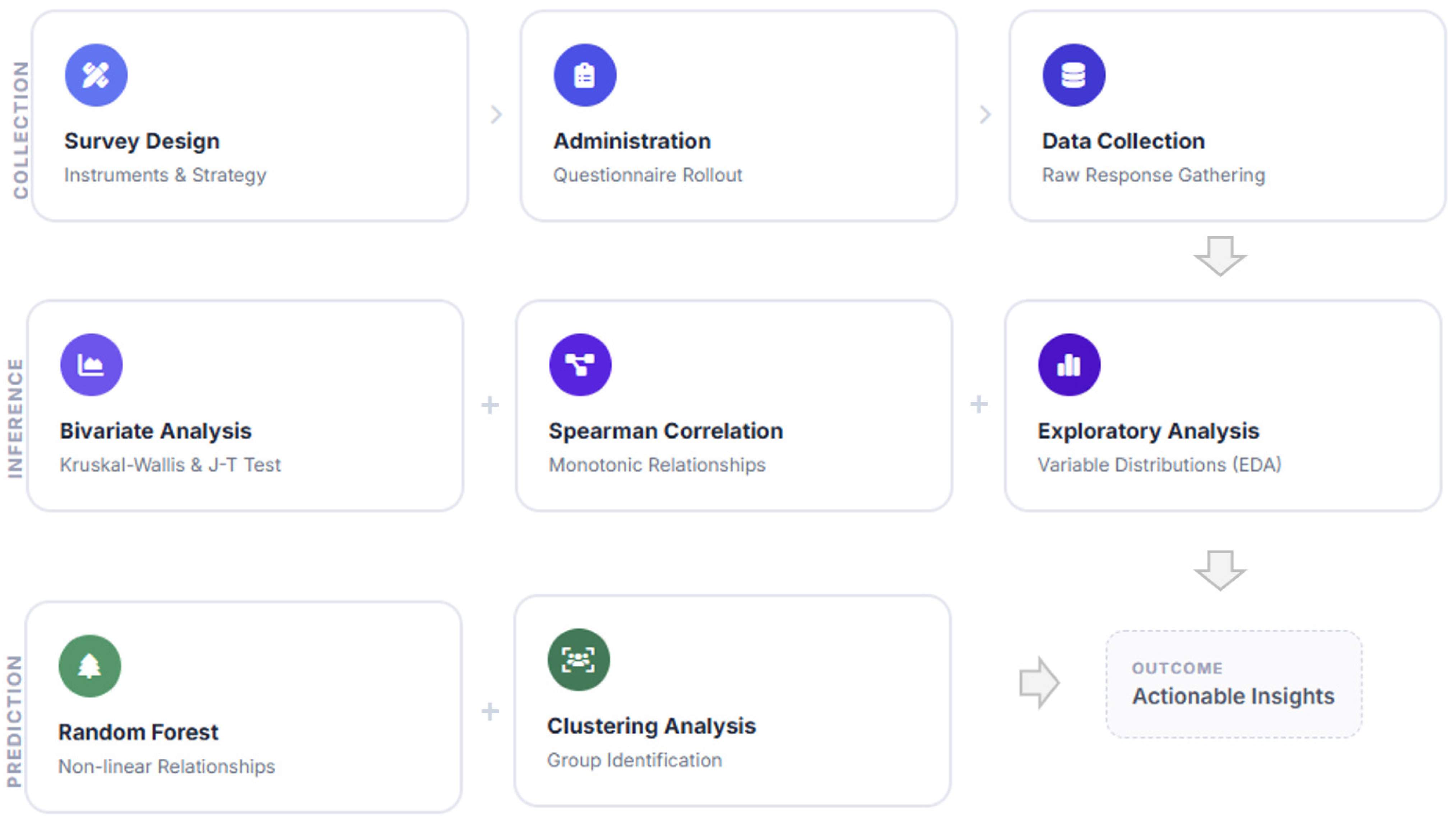Click the right arrow pointing to Outcome
This screenshot has height=821, width=1456.
coord(1039,683)
